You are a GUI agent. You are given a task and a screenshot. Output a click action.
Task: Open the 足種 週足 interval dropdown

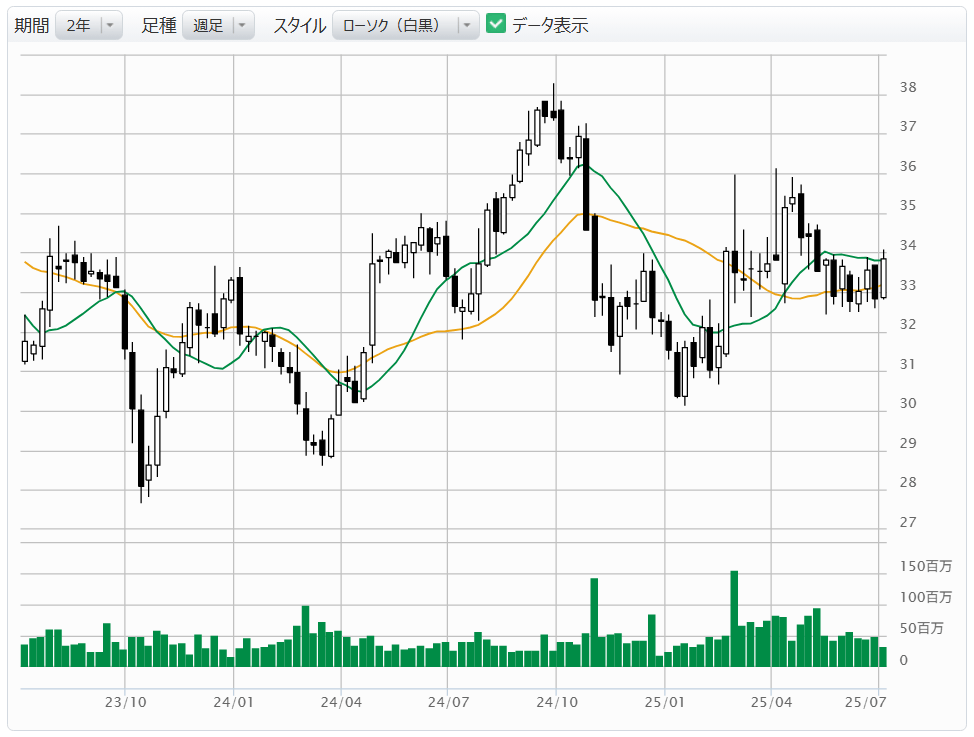tap(219, 25)
